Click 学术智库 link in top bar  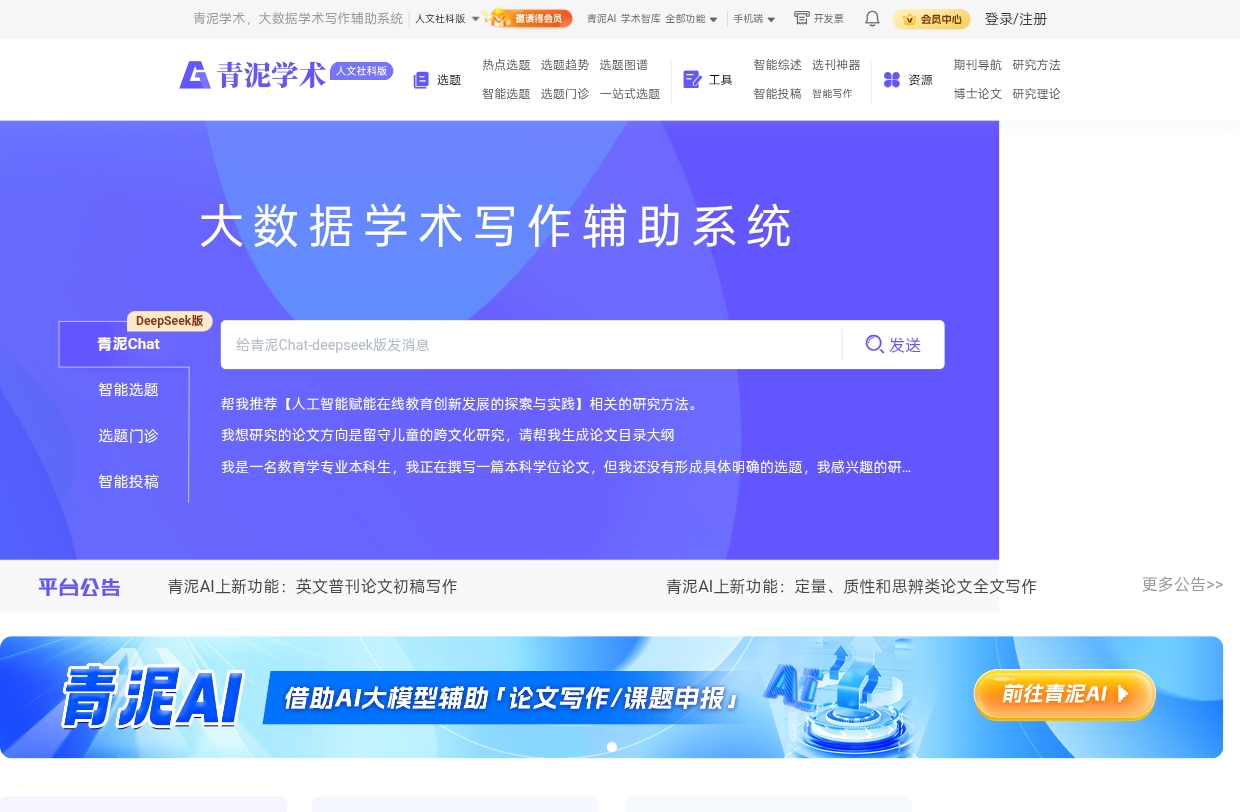(x=640, y=18)
